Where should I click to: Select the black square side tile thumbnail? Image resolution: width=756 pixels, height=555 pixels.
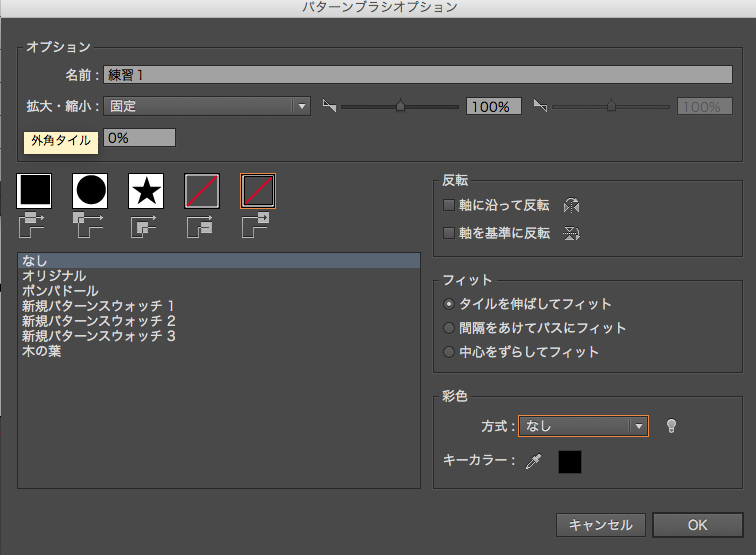[34, 191]
